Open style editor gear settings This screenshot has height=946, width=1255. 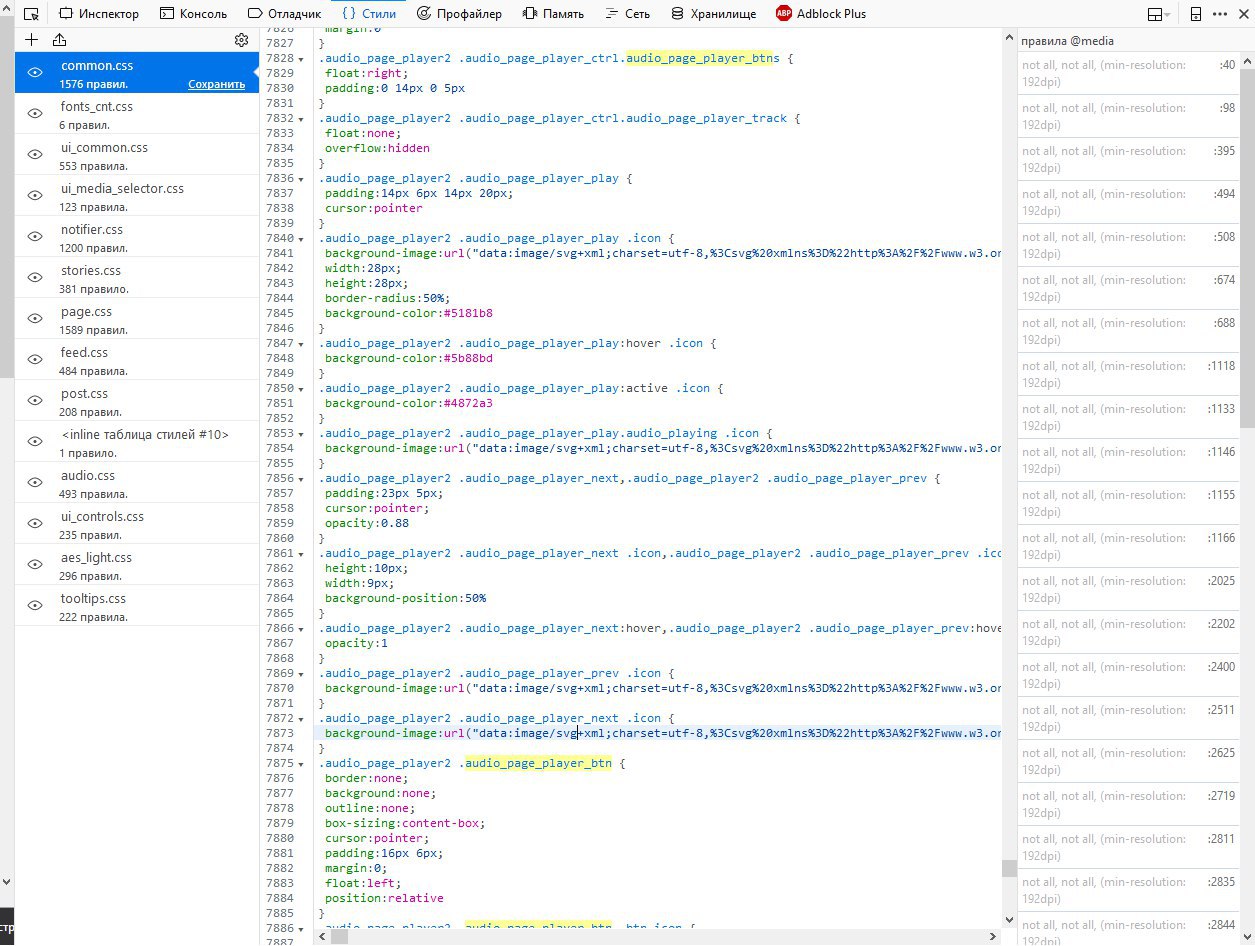(x=241, y=40)
